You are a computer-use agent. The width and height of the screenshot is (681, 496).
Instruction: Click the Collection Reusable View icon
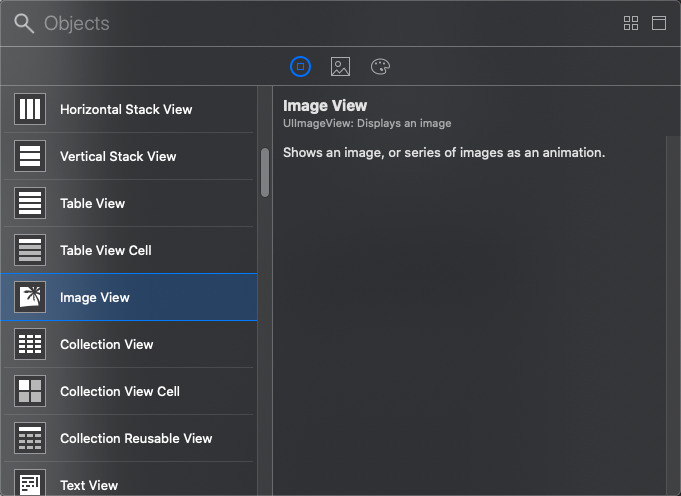30,438
